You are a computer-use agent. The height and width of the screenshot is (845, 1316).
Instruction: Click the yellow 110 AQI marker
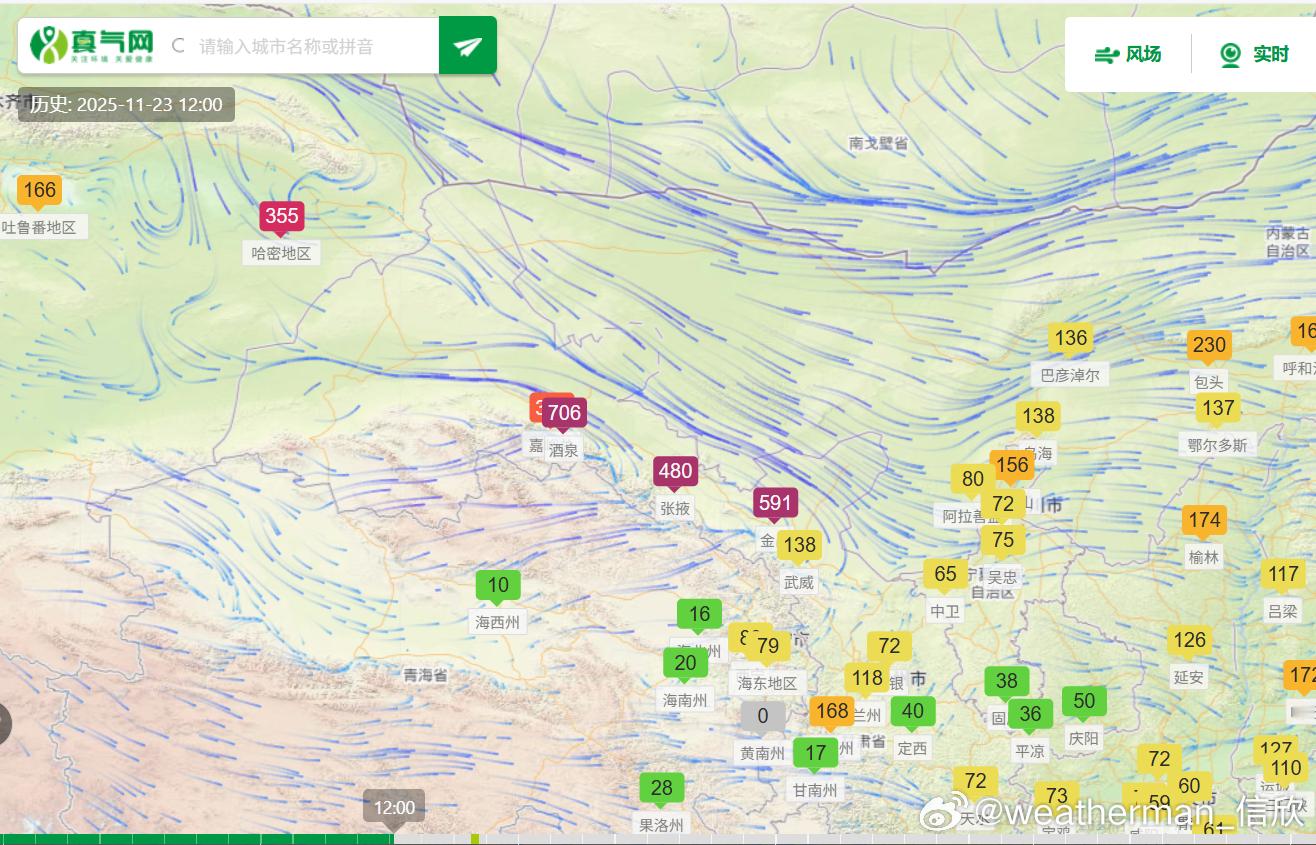click(x=1286, y=768)
